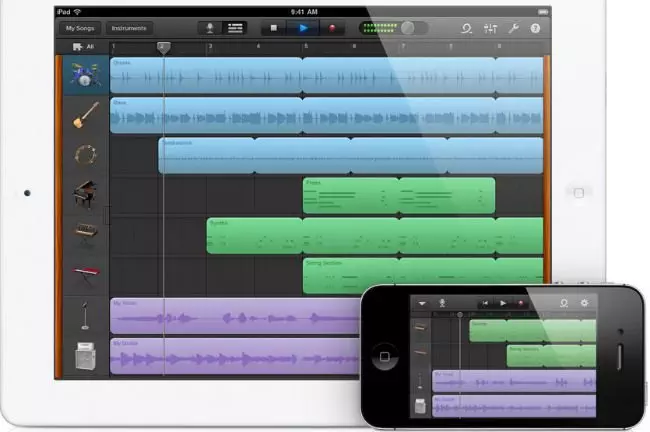Select the first green Piano region segment
650x432 pixels.
pyautogui.click(x=350, y=196)
